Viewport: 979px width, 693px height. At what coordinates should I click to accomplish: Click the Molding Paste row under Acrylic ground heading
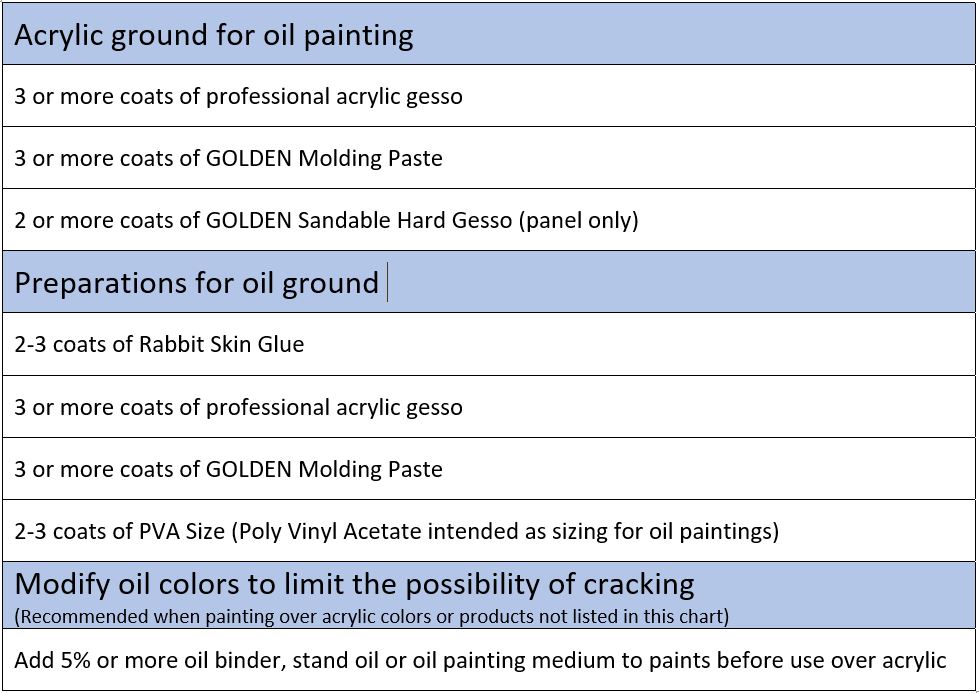(x=228, y=159)
